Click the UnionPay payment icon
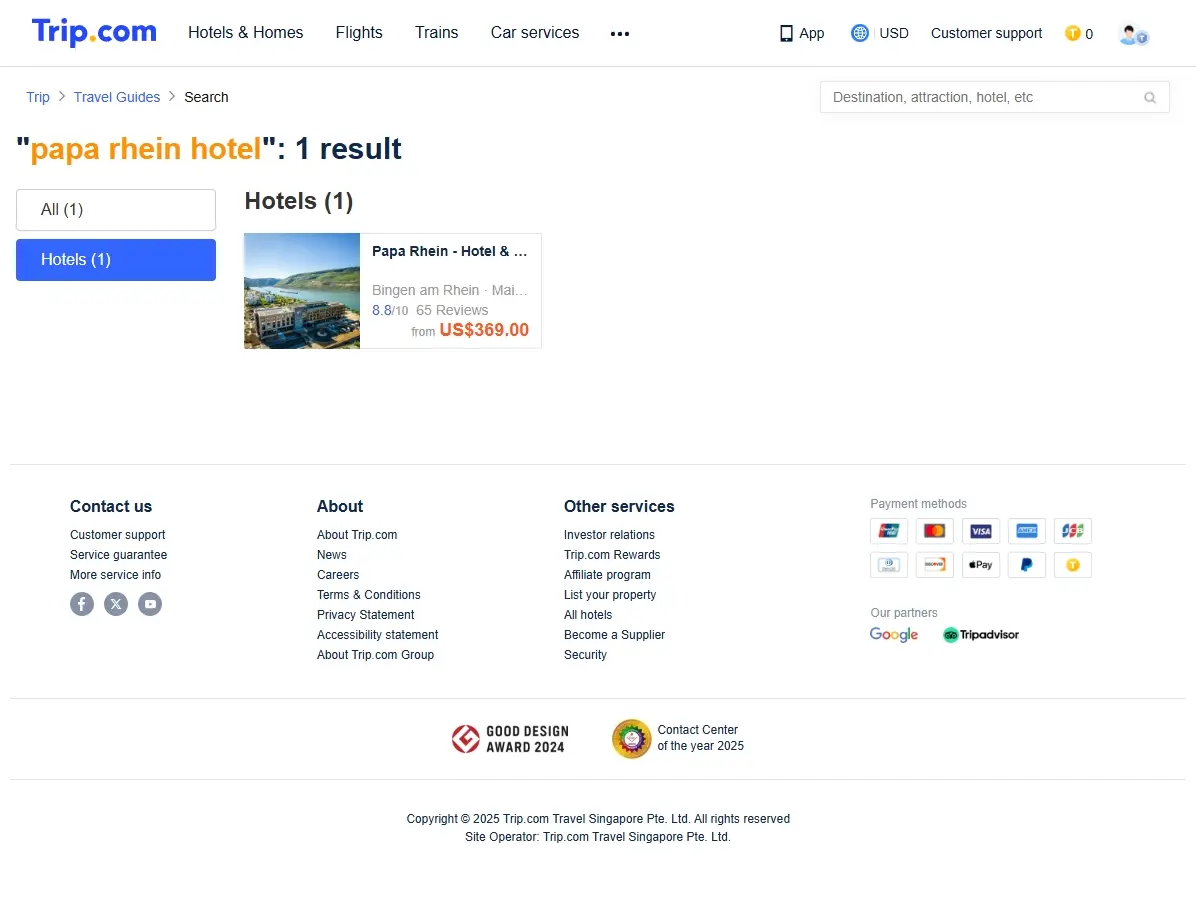The height and width of the screenshot is (921, 1196). 889,530
